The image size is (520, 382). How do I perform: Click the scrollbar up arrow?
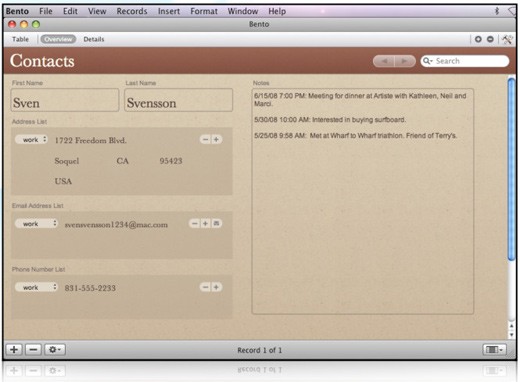coord(511,326)
